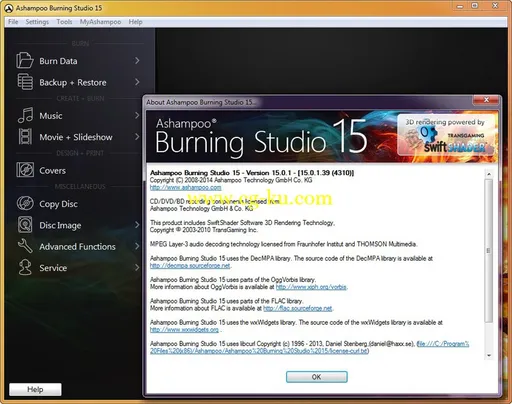Select the Copy Disc label
Screen dimensions: 512x404
58,204
